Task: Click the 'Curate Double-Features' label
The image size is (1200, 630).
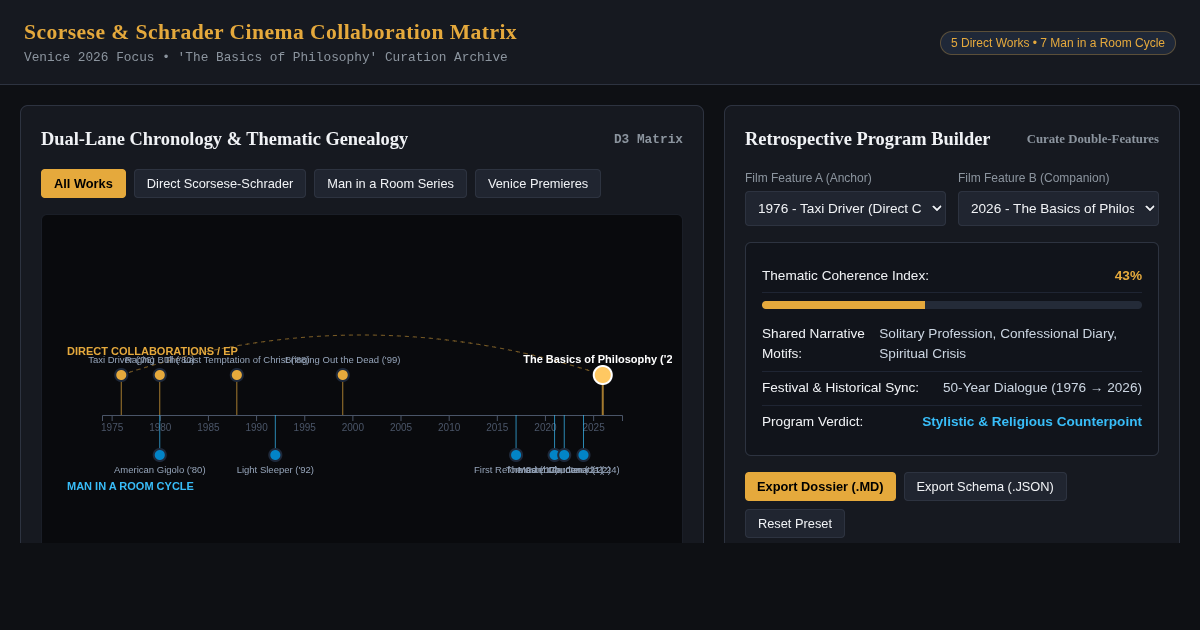Action: tap(1093, 139)
